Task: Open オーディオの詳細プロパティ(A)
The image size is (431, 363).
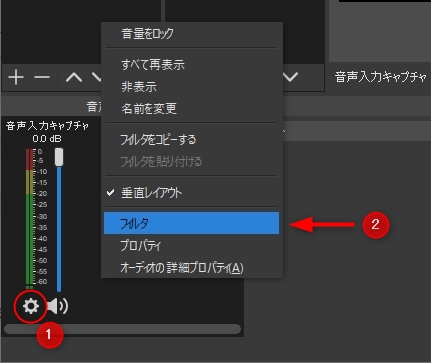Action: tap(191, 268)
